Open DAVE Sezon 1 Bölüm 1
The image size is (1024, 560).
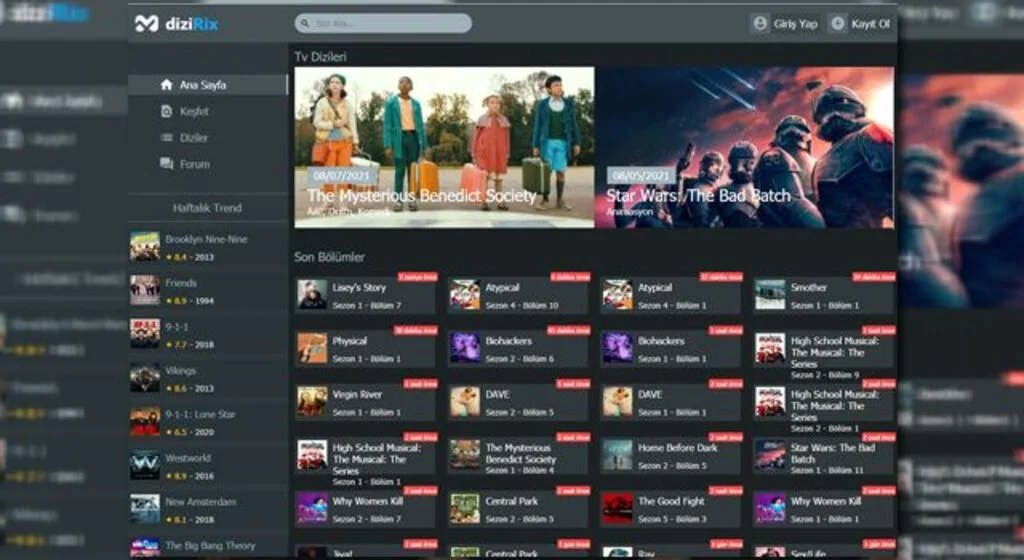click(671, 402)
